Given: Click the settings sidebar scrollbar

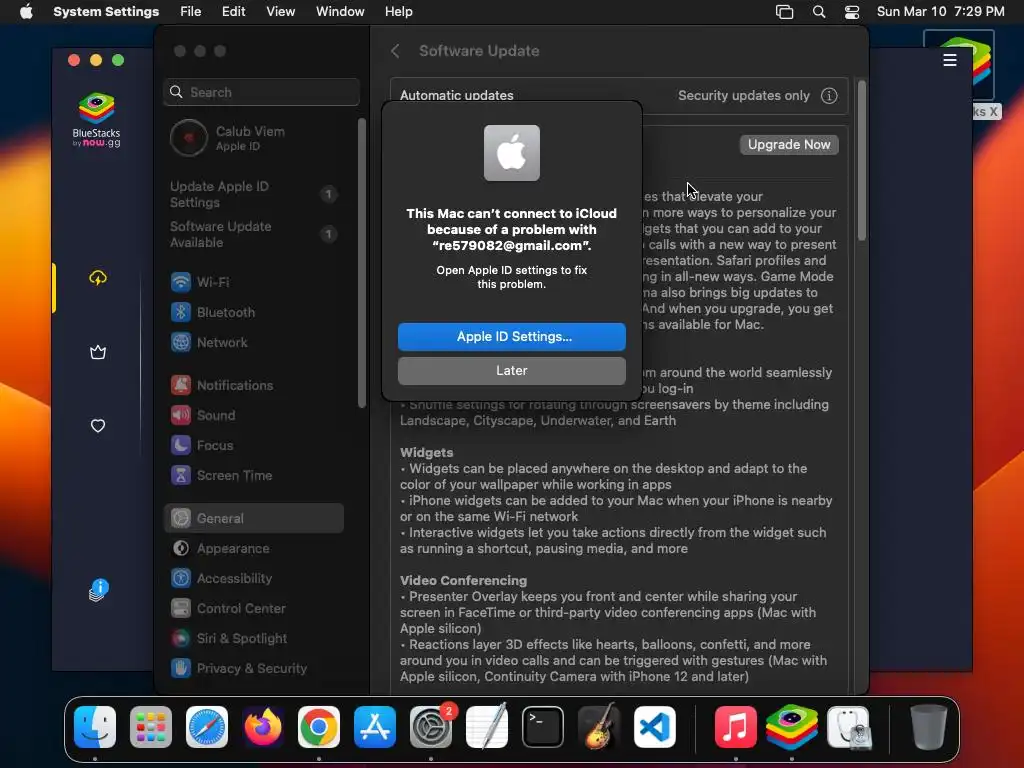Looking at the screenshot, I should 362,263.
